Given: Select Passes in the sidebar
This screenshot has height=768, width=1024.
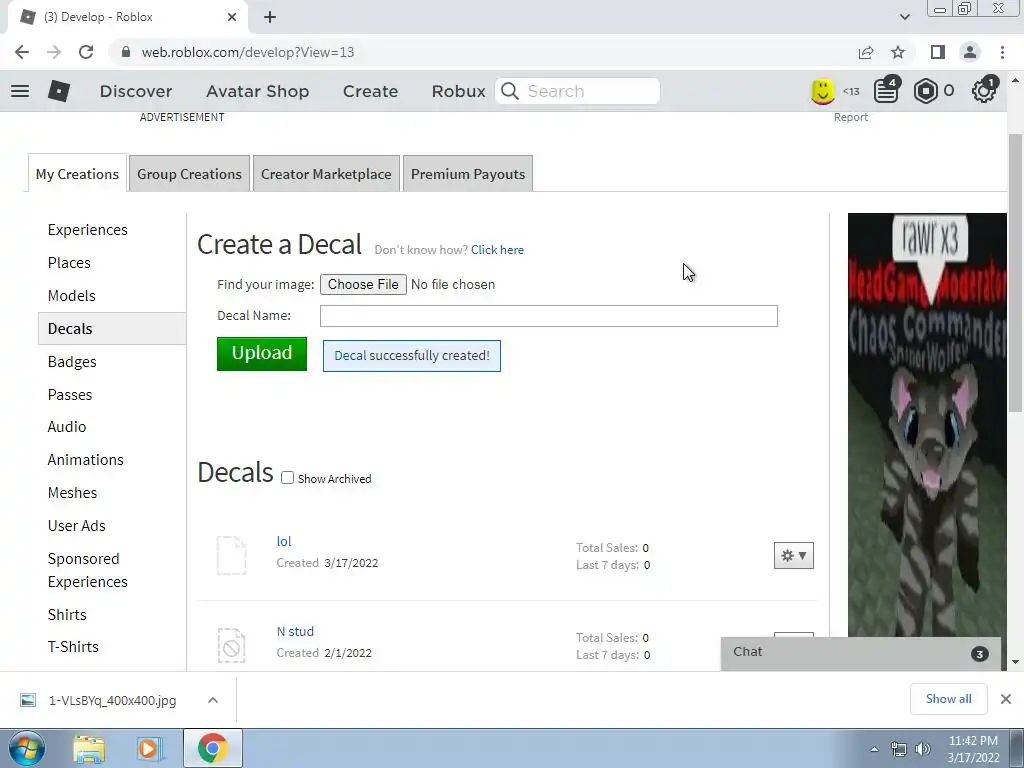Looking at the screenshot, I should click(x=70, y=394).
